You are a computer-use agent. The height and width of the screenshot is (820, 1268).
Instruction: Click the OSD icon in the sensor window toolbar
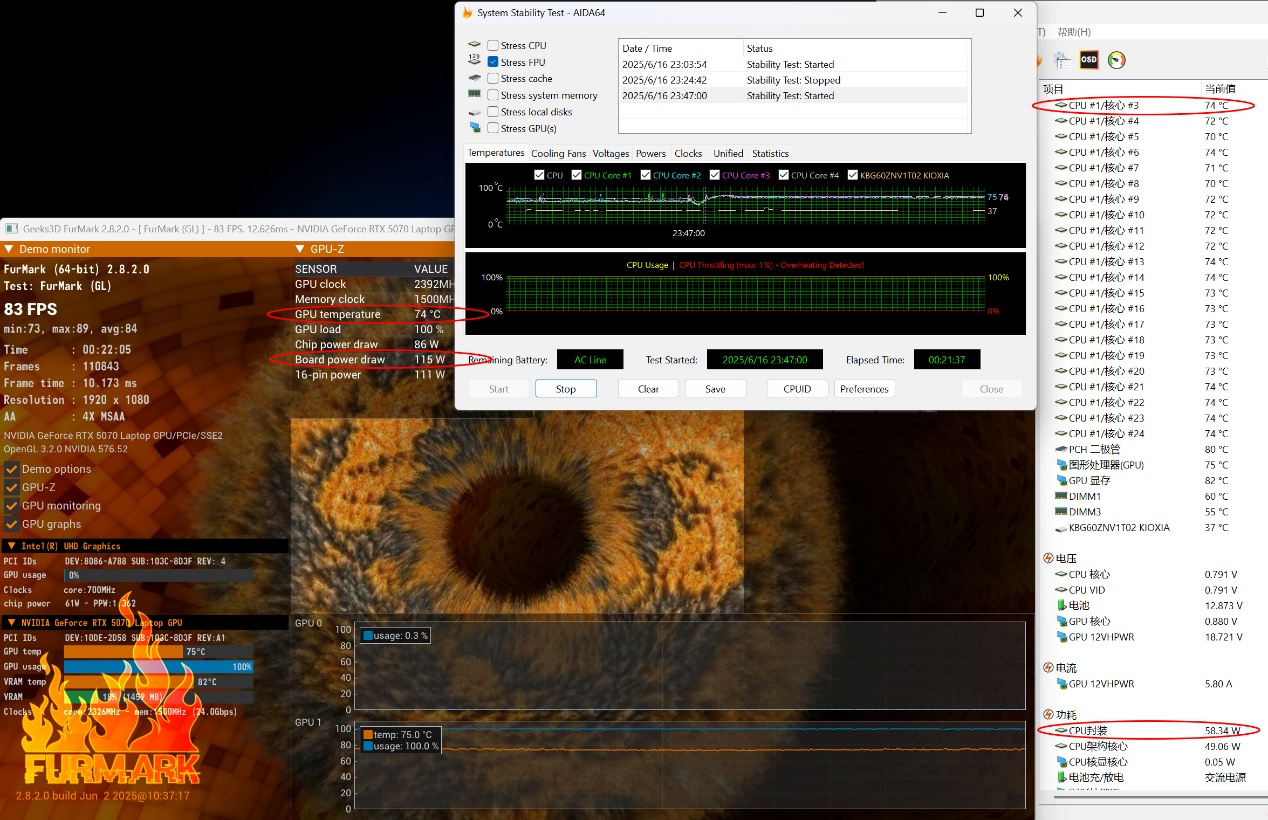[1089, 60]
